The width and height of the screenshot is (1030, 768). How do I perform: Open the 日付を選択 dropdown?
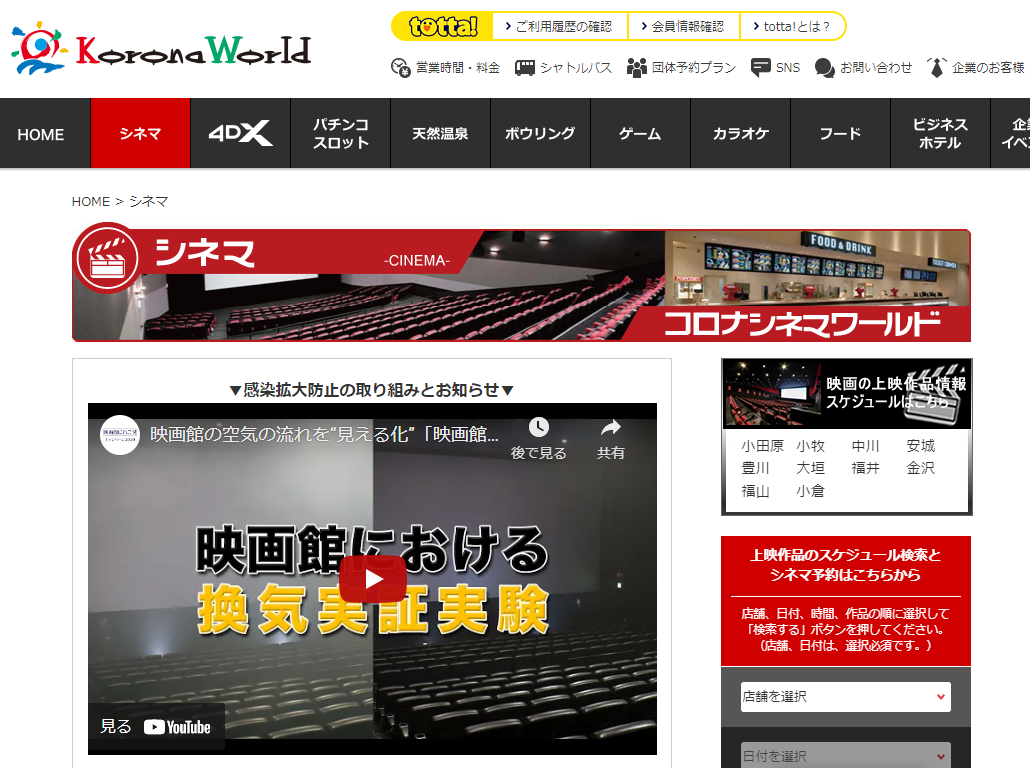(x=845, y=756)
